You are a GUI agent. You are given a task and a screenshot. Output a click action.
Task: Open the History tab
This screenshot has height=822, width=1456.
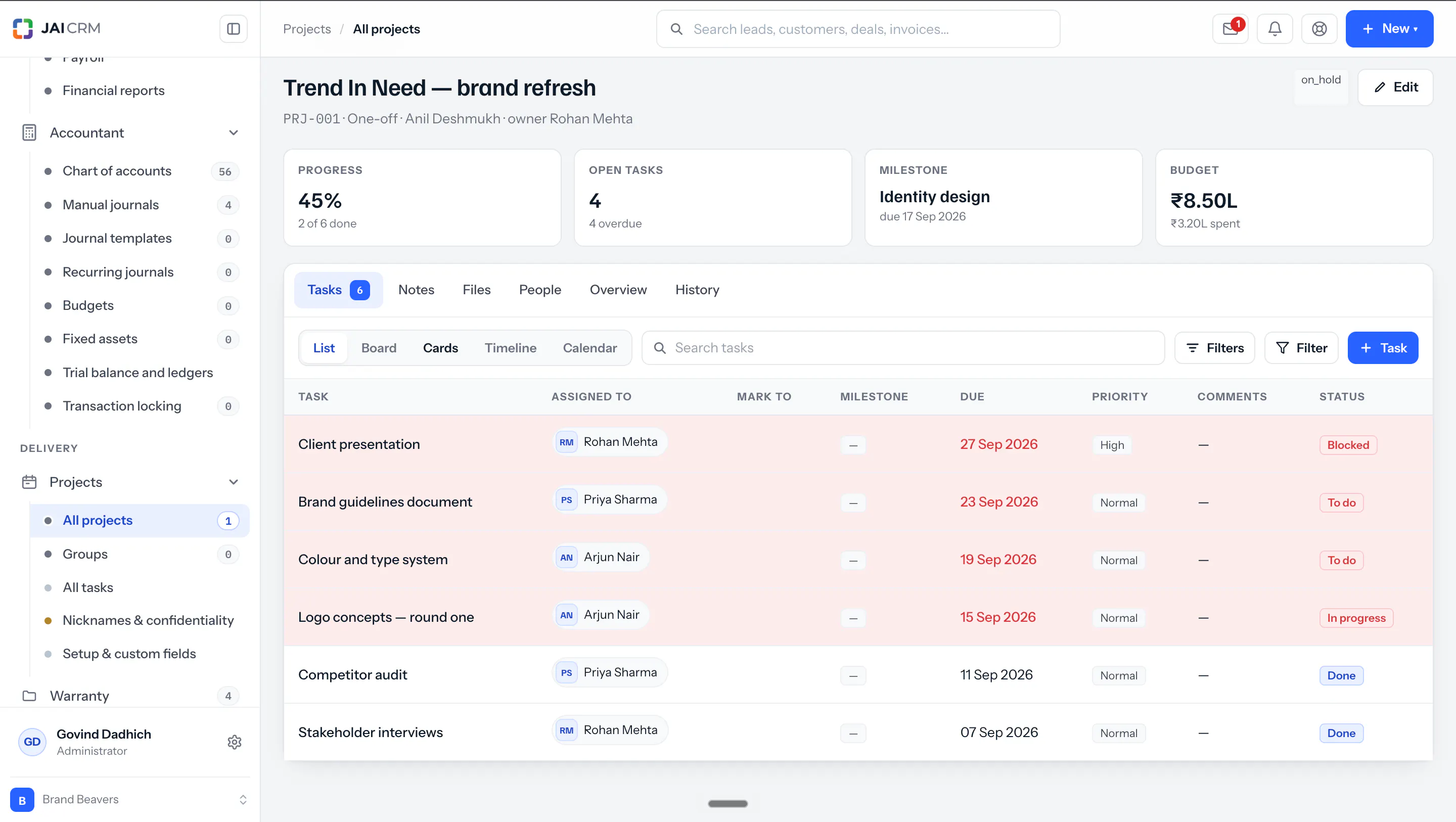(x=697, y=290)
